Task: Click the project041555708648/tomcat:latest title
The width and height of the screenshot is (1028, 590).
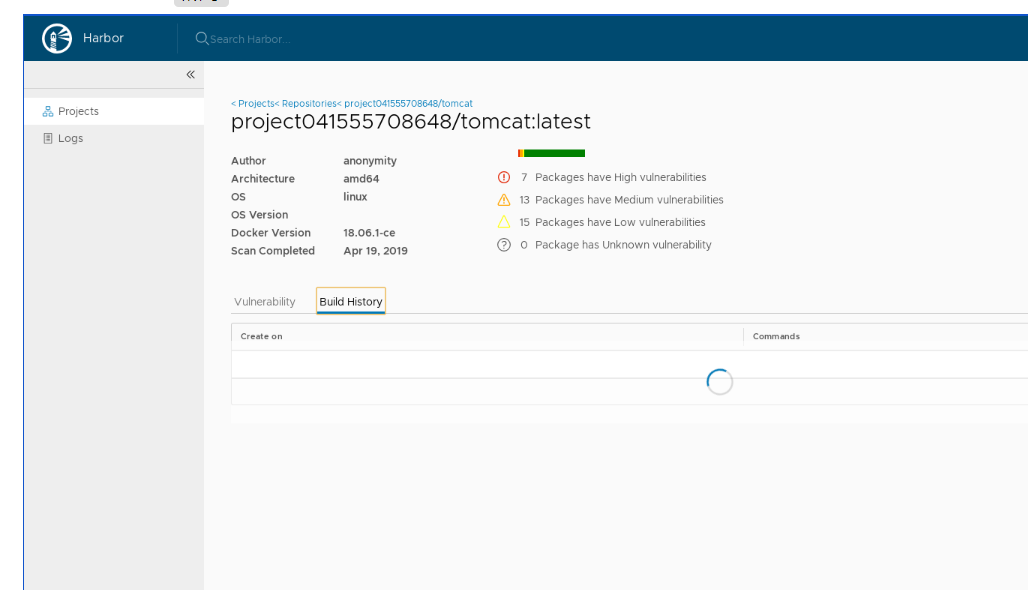Action: coord(412,122)
